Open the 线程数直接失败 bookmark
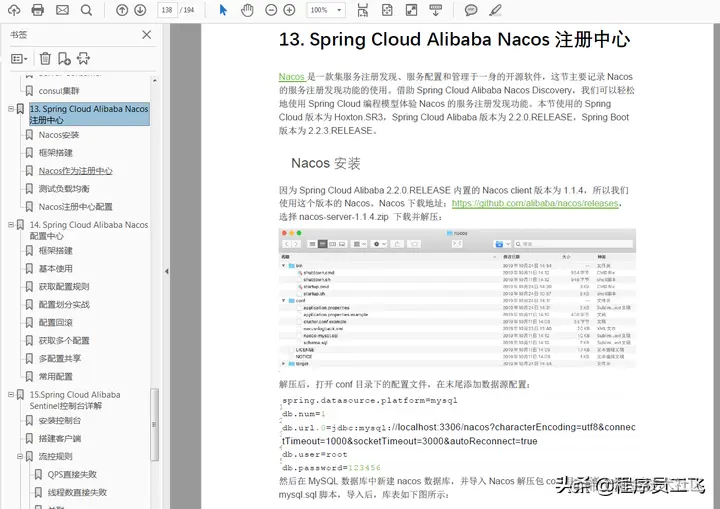This screenshot has height=509, width=720. [77, 492]
